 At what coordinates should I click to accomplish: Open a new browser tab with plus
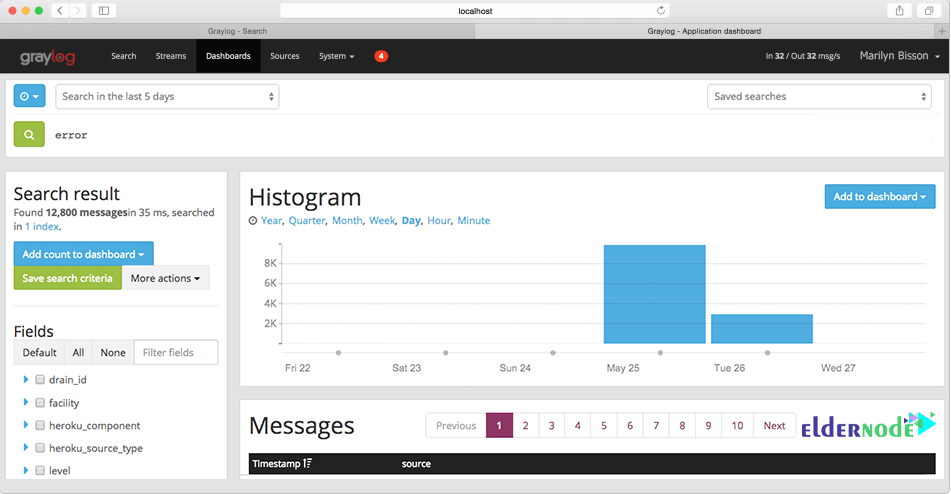[x=942, y=30]
